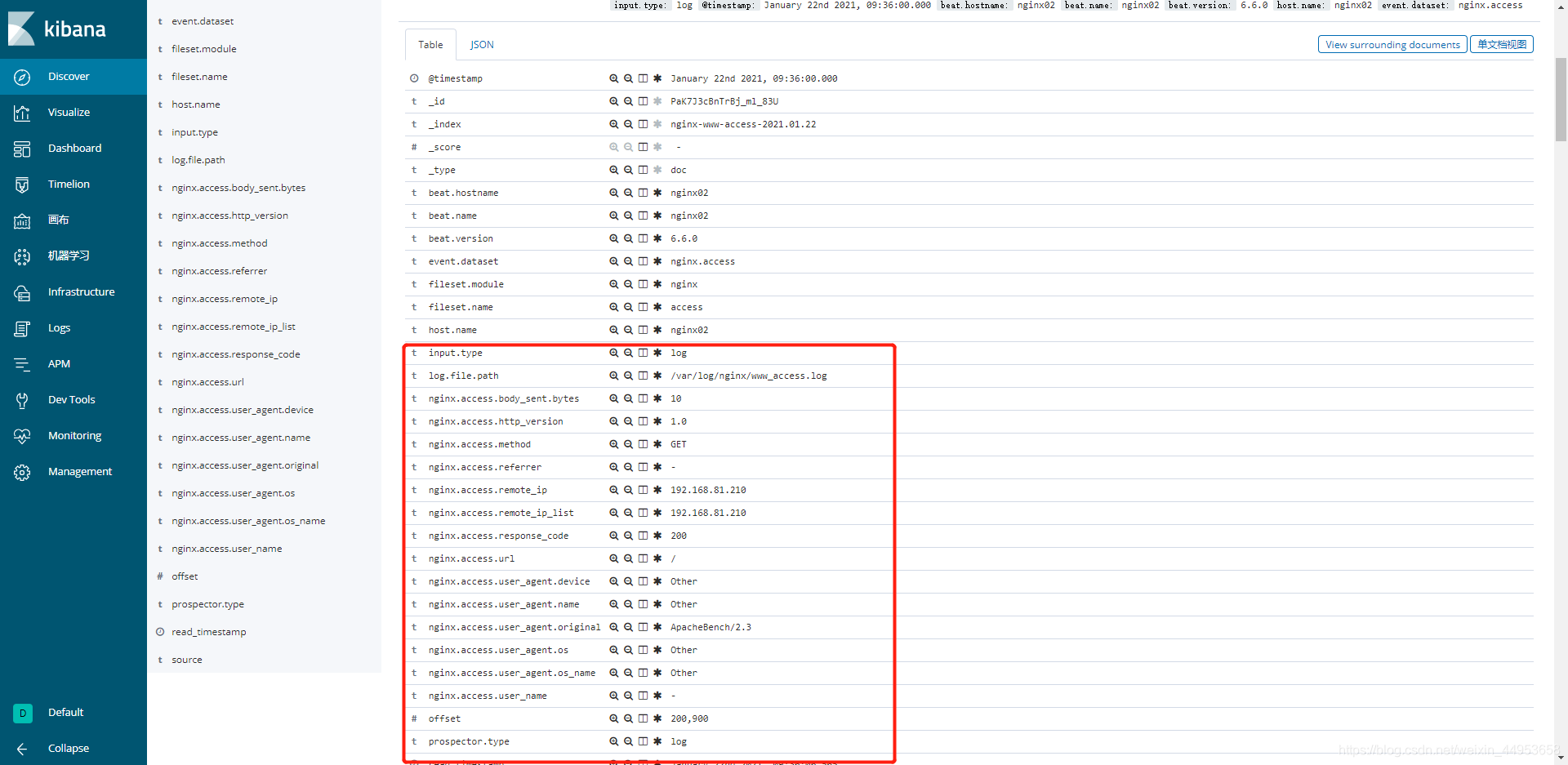Open the Discover page icon
Image resolution: width=1568 pixels, height=765 pixels.
(x=22, y=77)
